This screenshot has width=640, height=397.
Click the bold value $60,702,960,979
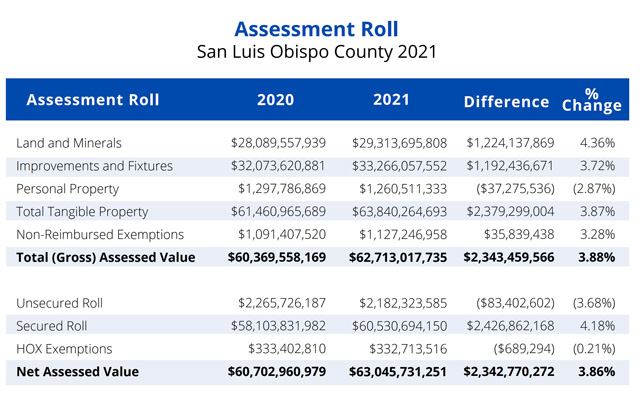[x=277, y=371]
